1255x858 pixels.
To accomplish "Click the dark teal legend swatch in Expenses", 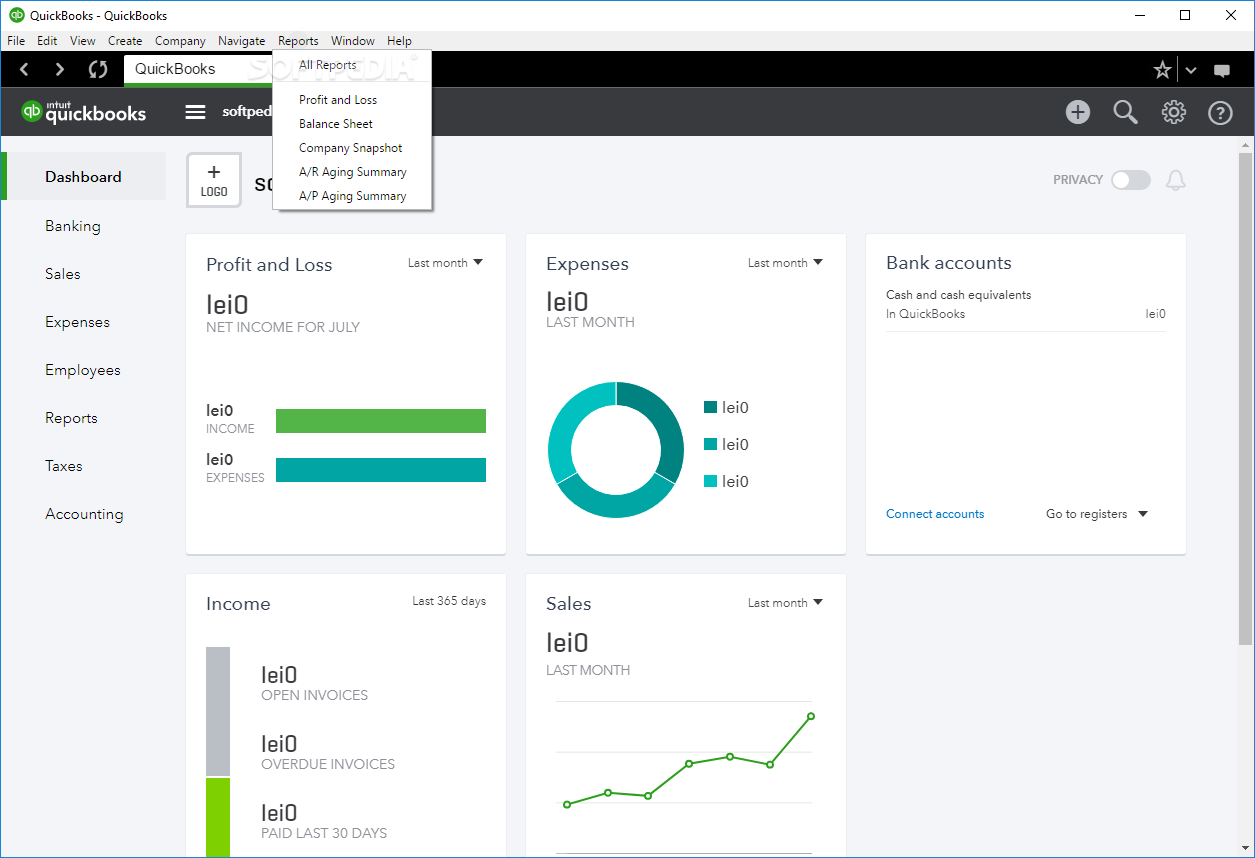I will pyautogui.click(x=711, y=407).
